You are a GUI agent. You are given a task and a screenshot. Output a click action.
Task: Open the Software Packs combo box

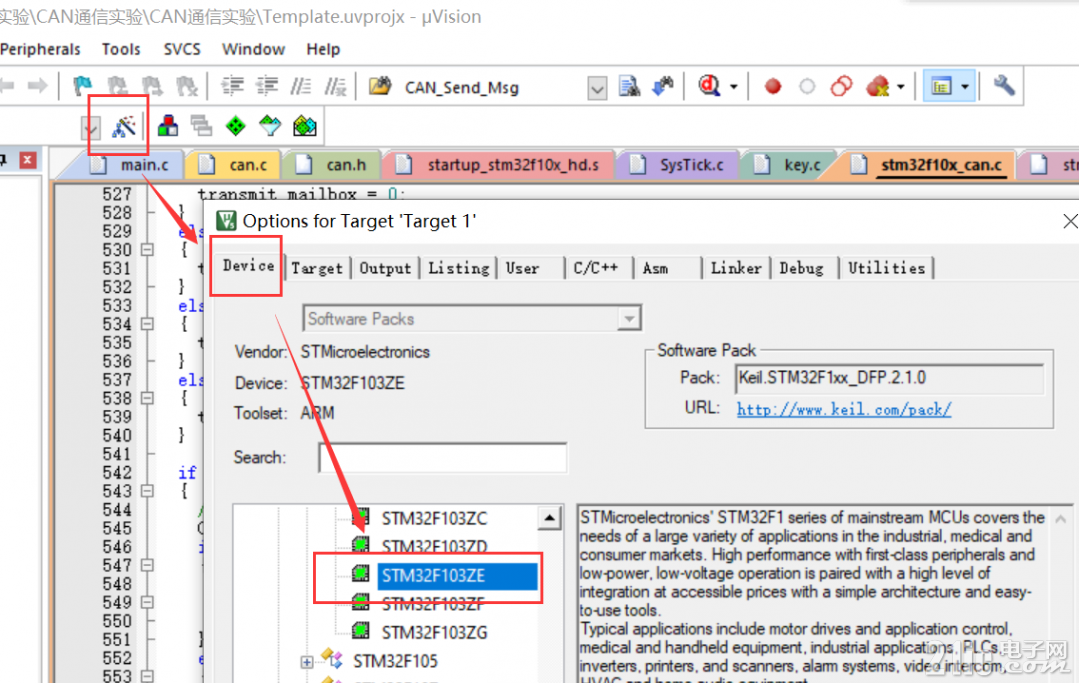pyautogui.click(x=472, y=318)
